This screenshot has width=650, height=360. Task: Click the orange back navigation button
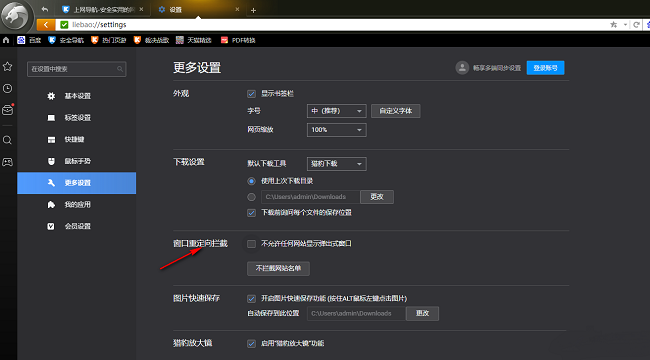(x=46, y=25)
